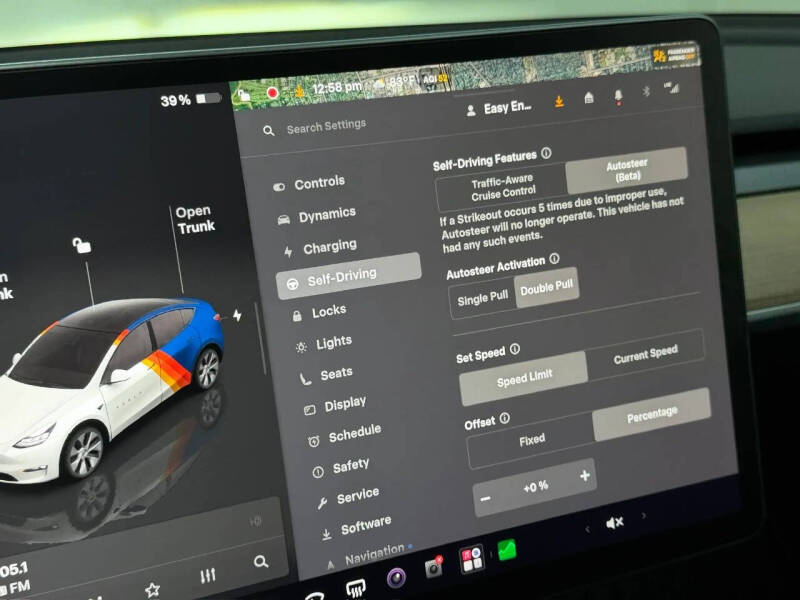Screen dimensions: 800x600
Task: Turn on rear defrost icon
Action: (x=356, y=588)
